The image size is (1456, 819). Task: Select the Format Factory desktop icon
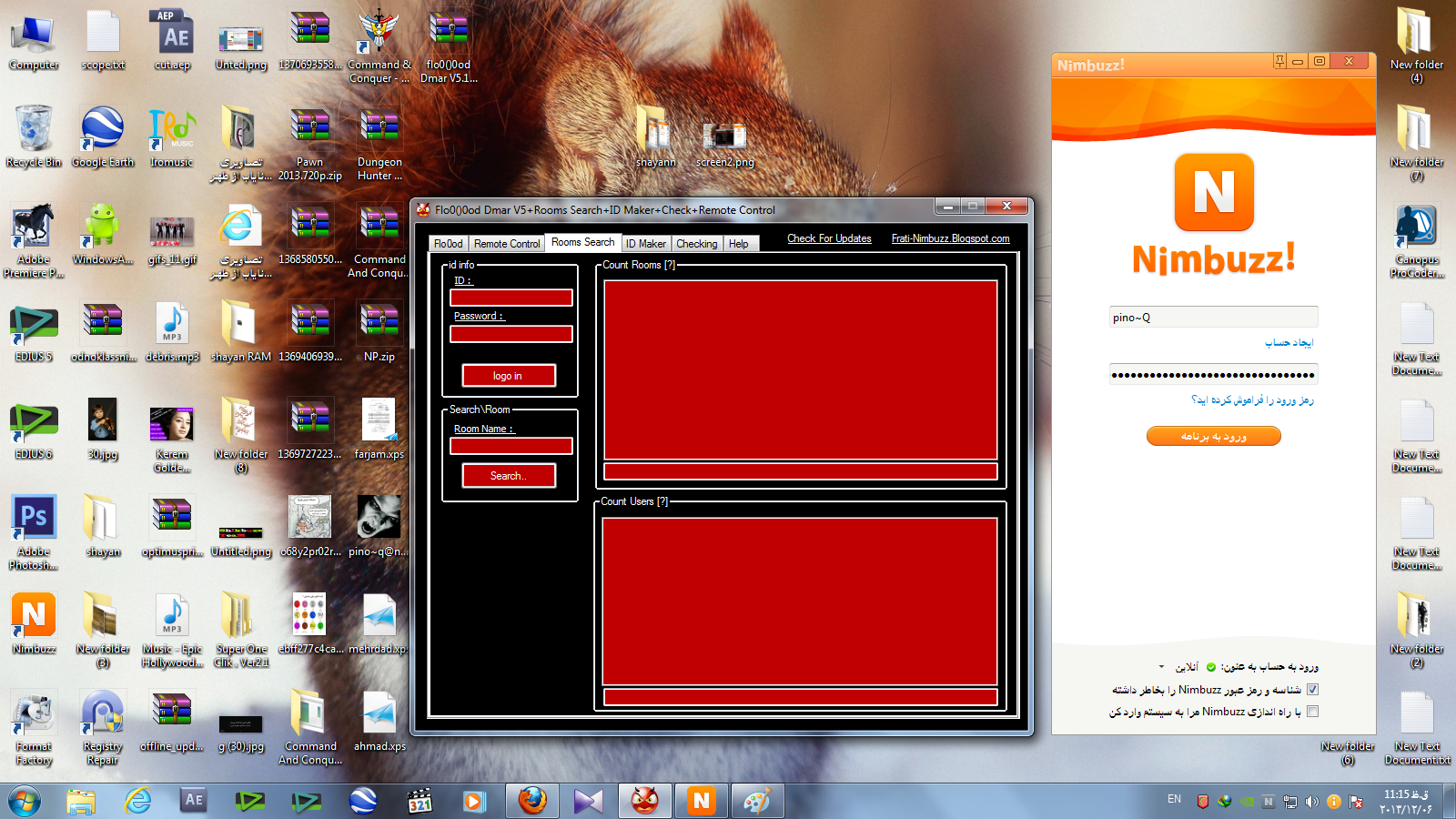point(34,728)
